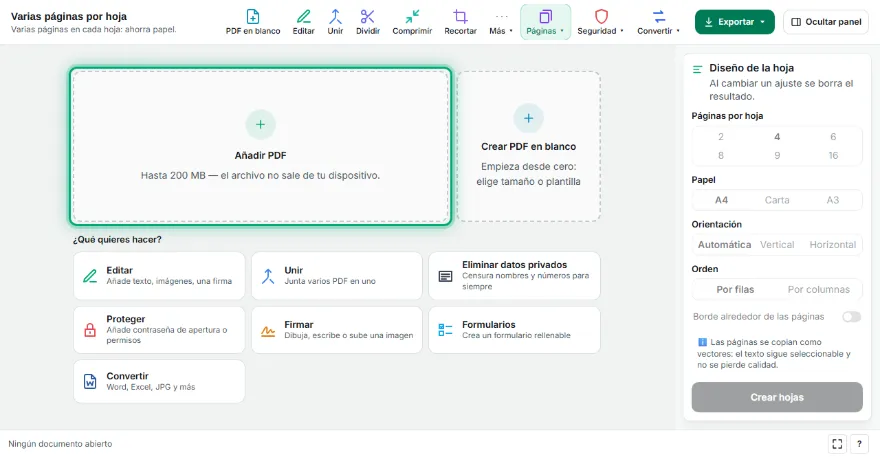This screenshot has width=880, height=457.
Task: Open the Seguridad dropdown menu
Action: point(601,22)
